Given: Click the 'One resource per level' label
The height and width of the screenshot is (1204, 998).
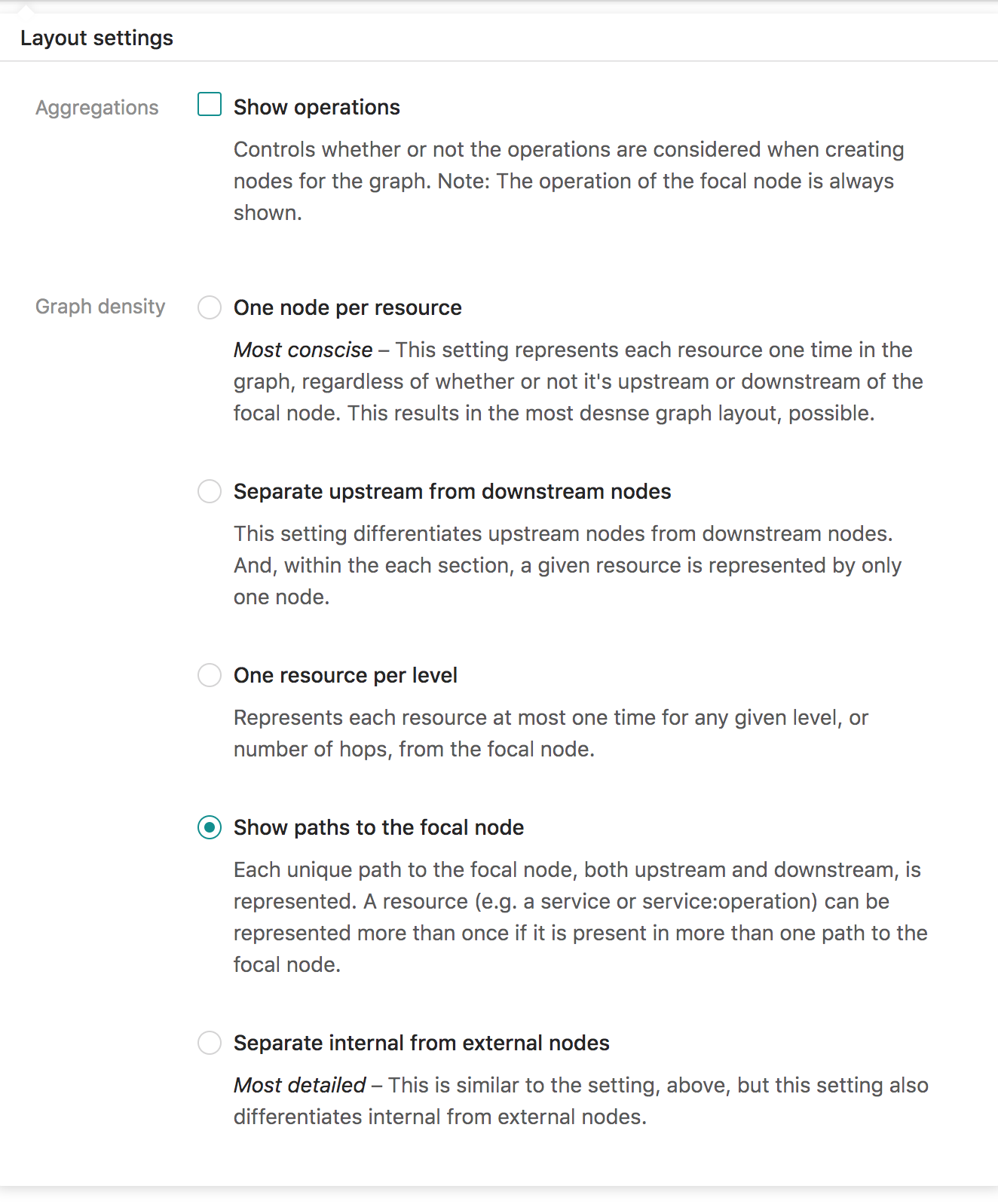Looking at the screenshot, I should pyautogui.click(x=345, y=675).
